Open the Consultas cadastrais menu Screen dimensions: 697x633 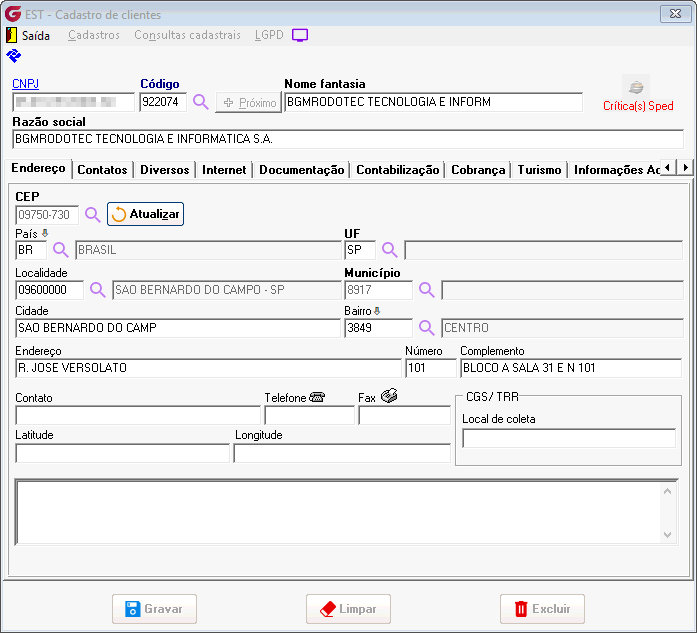click(x=187, y=35)
